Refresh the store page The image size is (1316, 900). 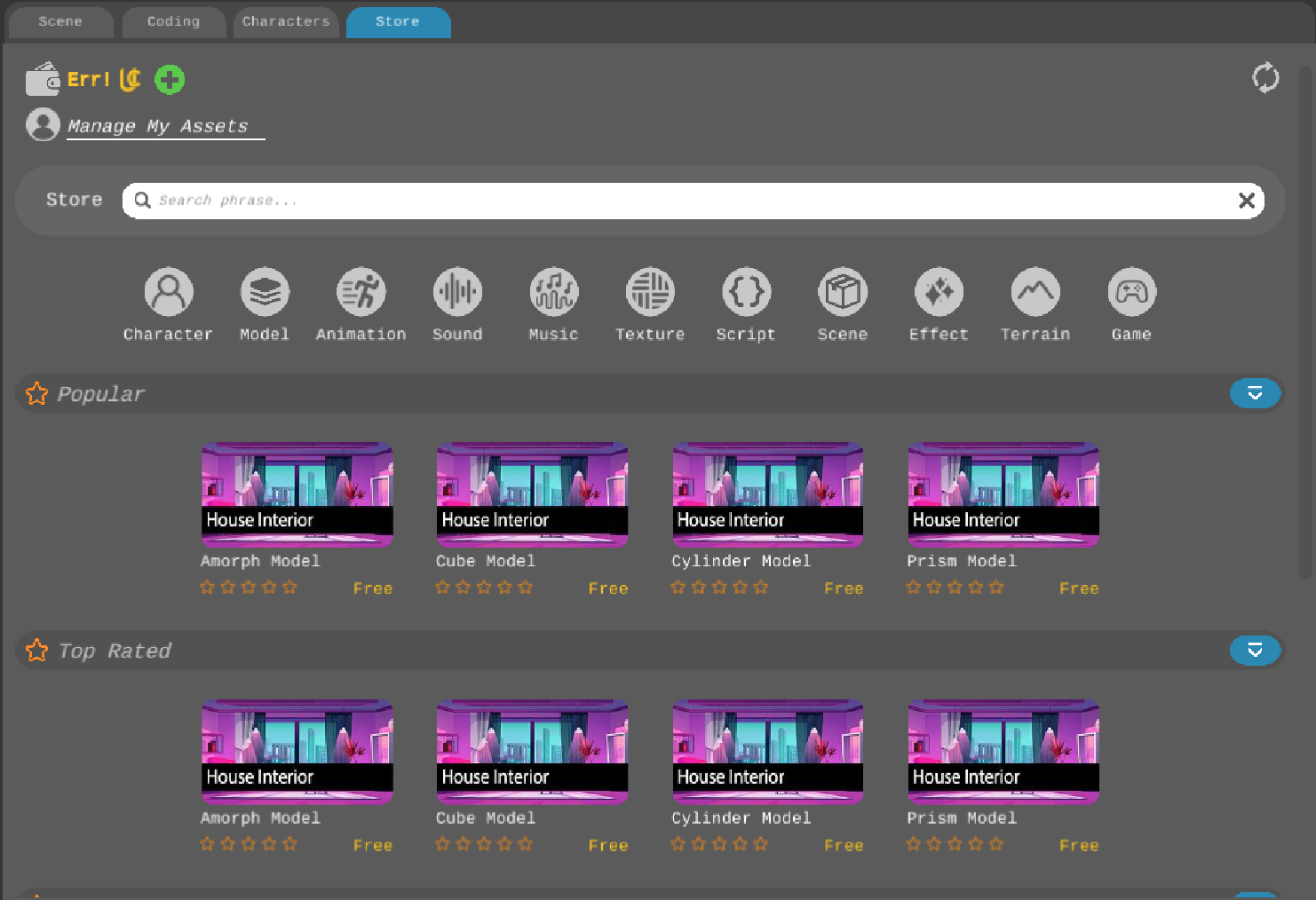coord(1265,78)
